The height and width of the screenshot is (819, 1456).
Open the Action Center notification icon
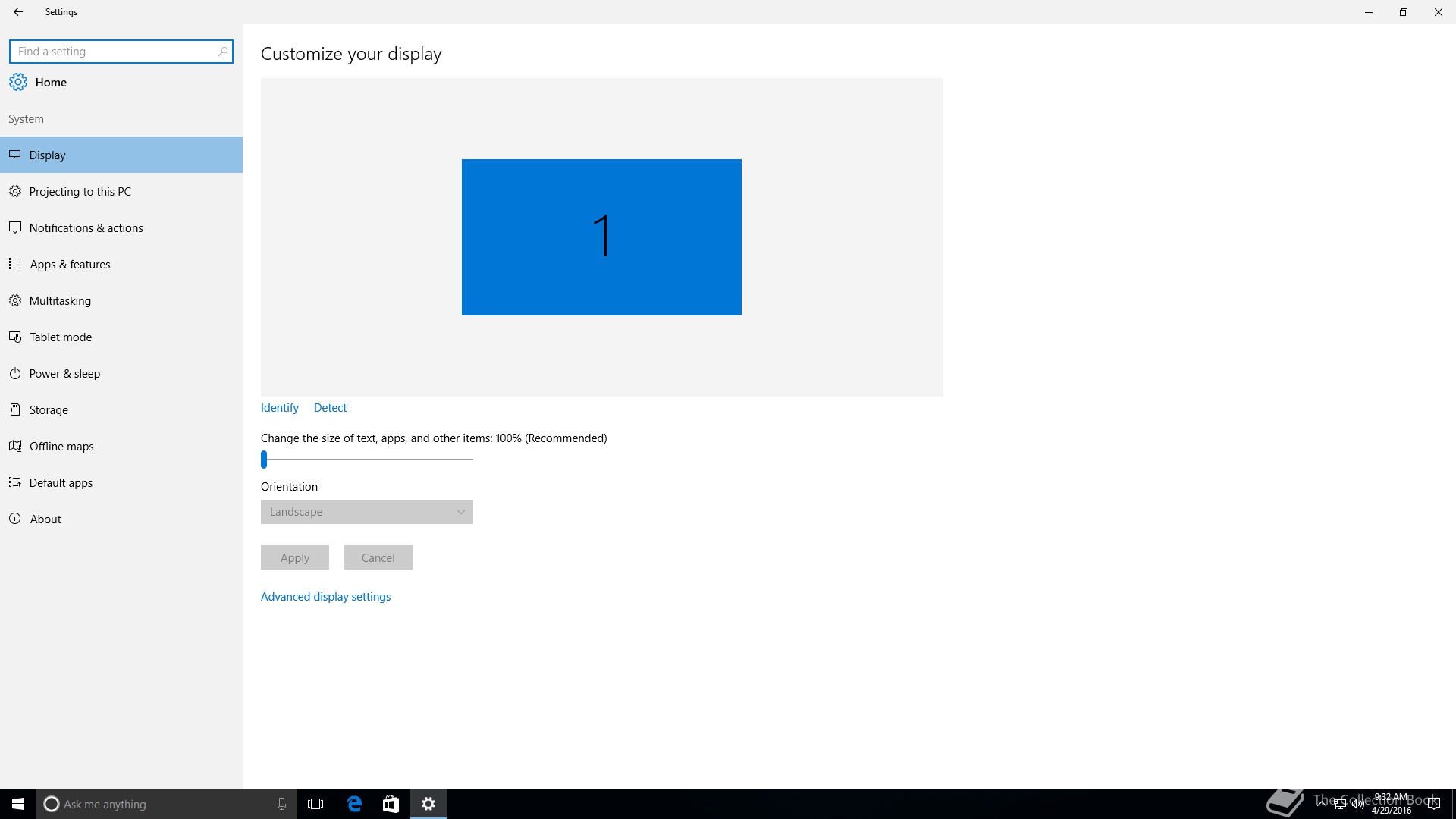pyautogui.click(x=1433, y=804)
